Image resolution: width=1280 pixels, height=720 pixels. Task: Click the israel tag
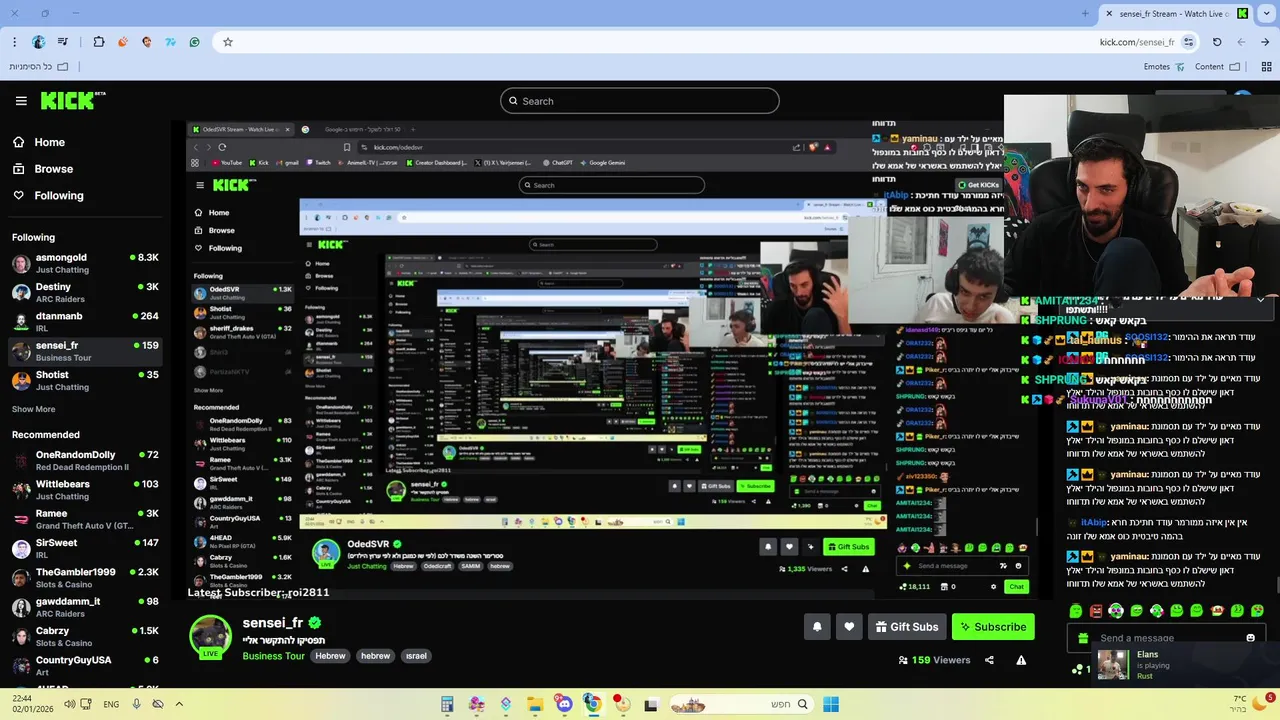[x=416, y=656]
